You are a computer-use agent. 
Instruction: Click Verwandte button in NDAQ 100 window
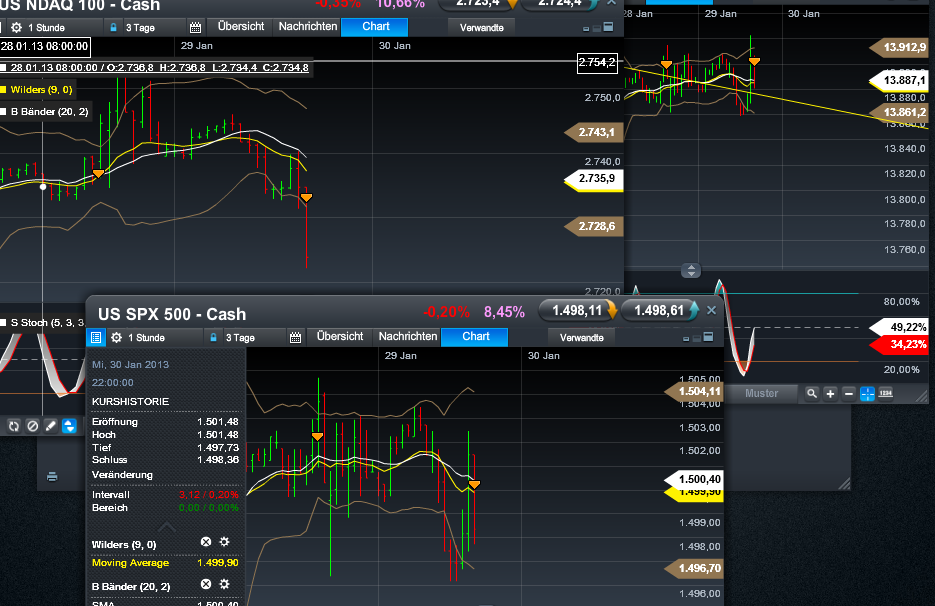482,27
